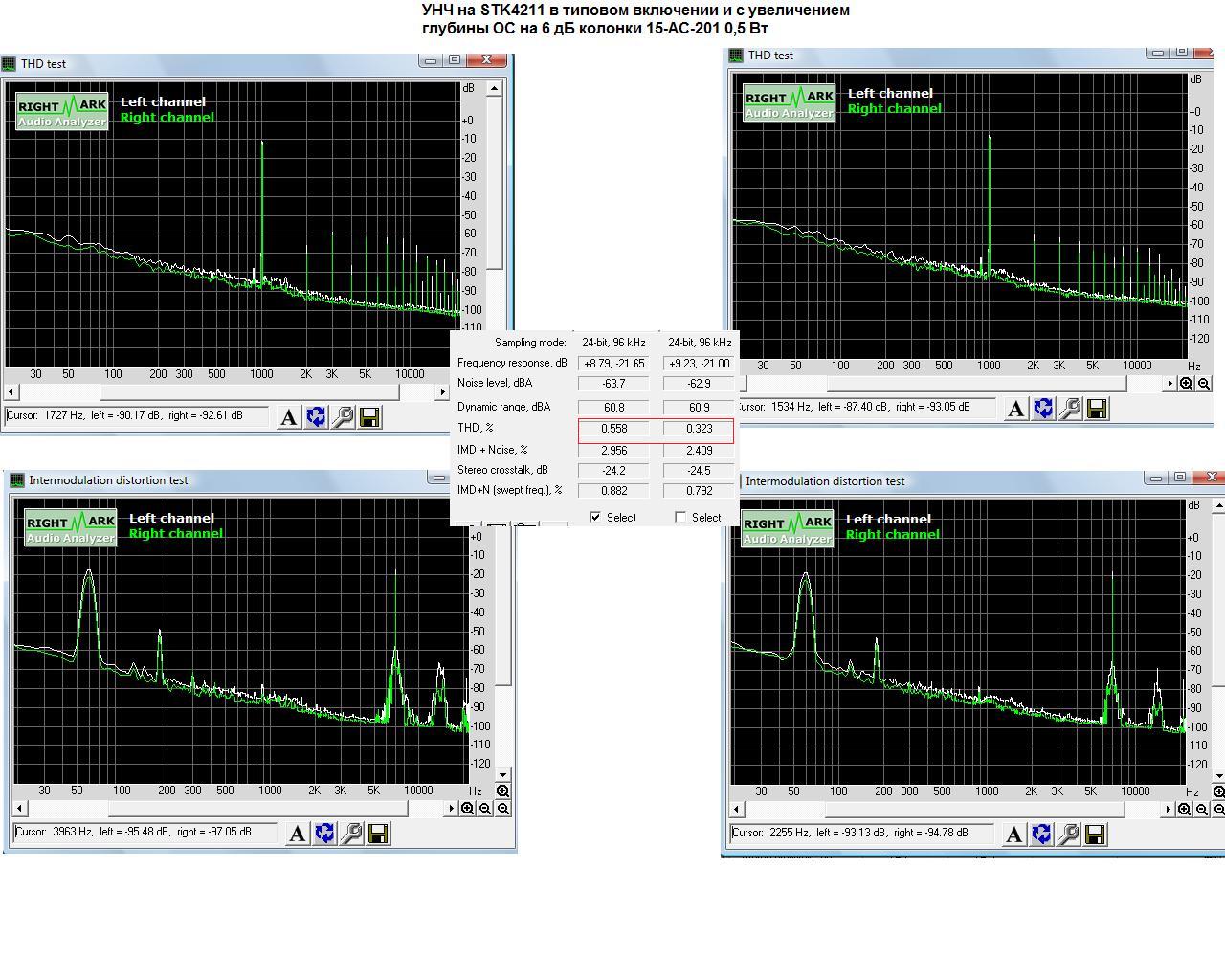1225x980 pixels.
Task: Click dynamic range value 60.8
Action: tap(614, 408)
